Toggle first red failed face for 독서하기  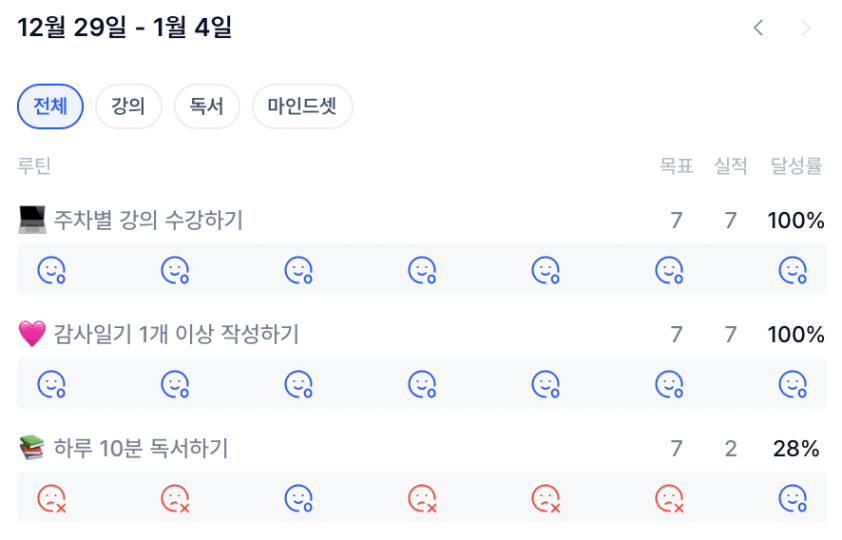point(51,498)
